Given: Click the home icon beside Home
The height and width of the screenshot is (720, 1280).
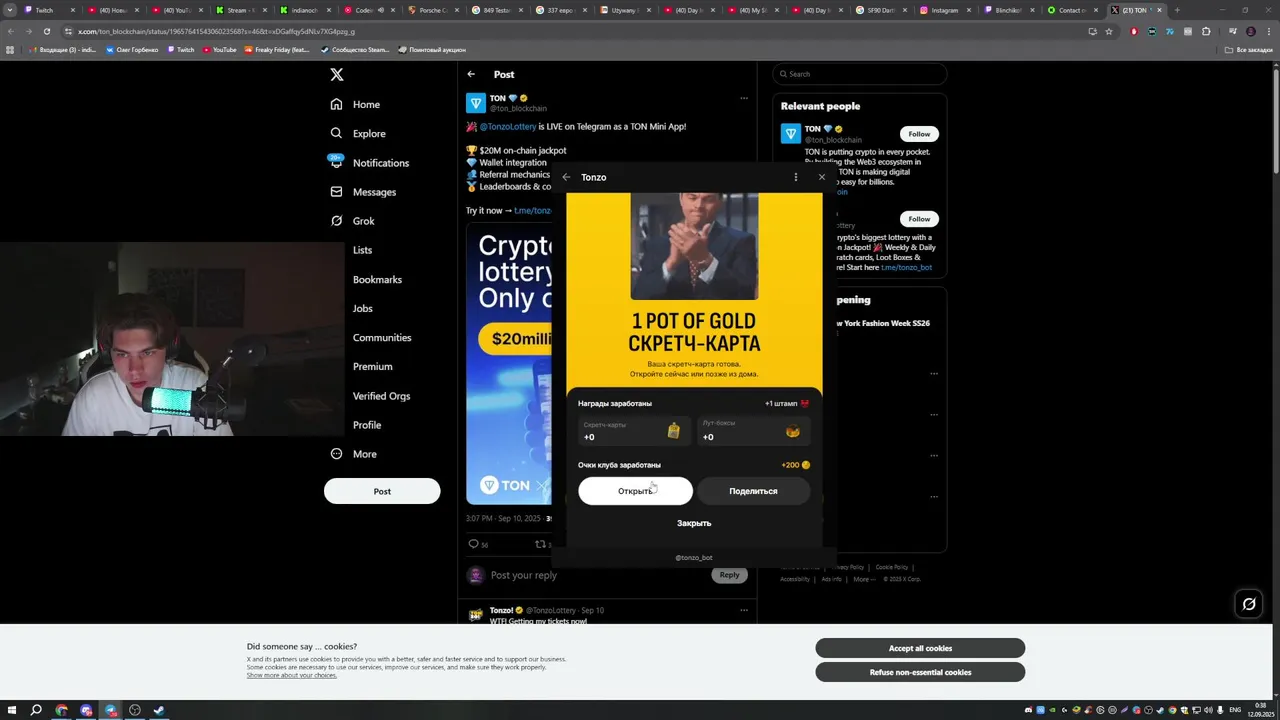Looking at the screenshot, I should (336, 104).
